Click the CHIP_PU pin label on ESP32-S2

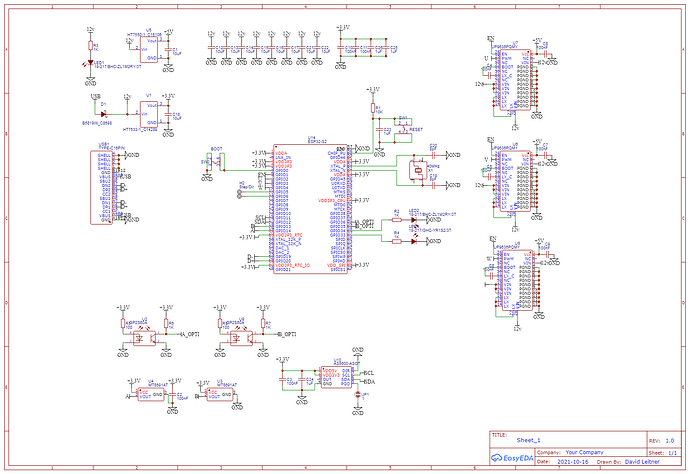pyautogui.click(x=337, y=153)
